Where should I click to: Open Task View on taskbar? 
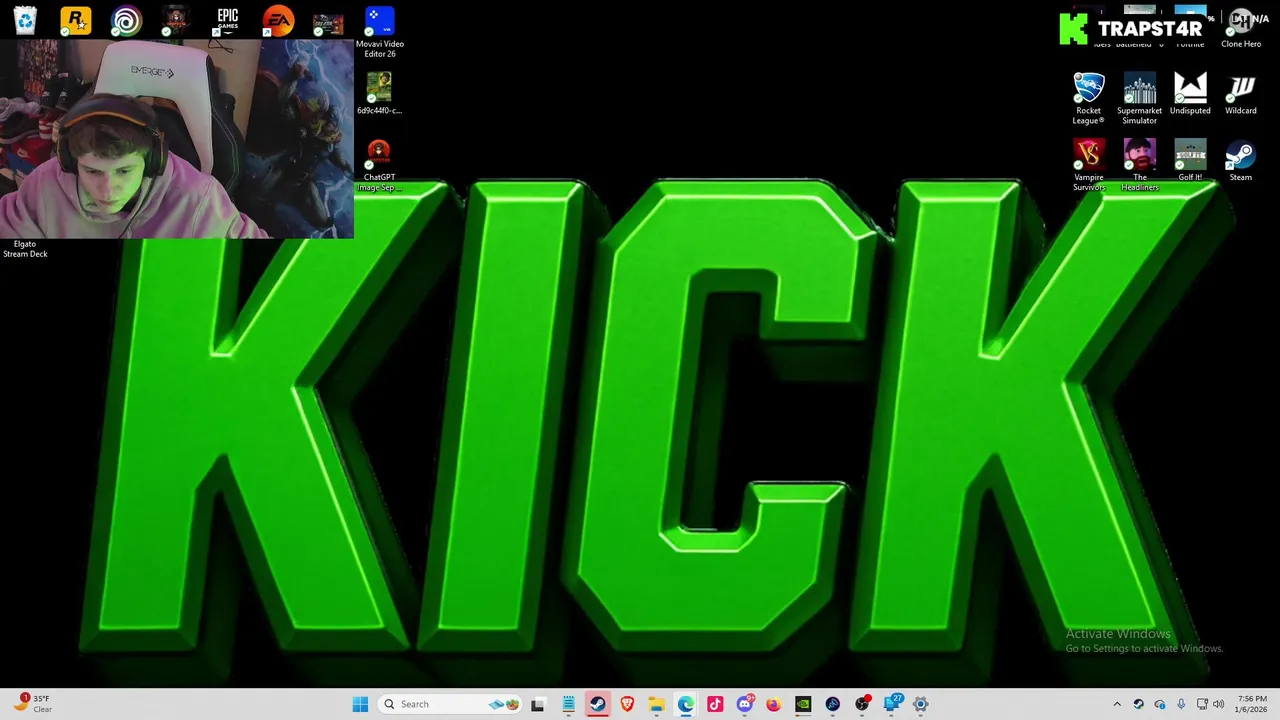[537, 704]
